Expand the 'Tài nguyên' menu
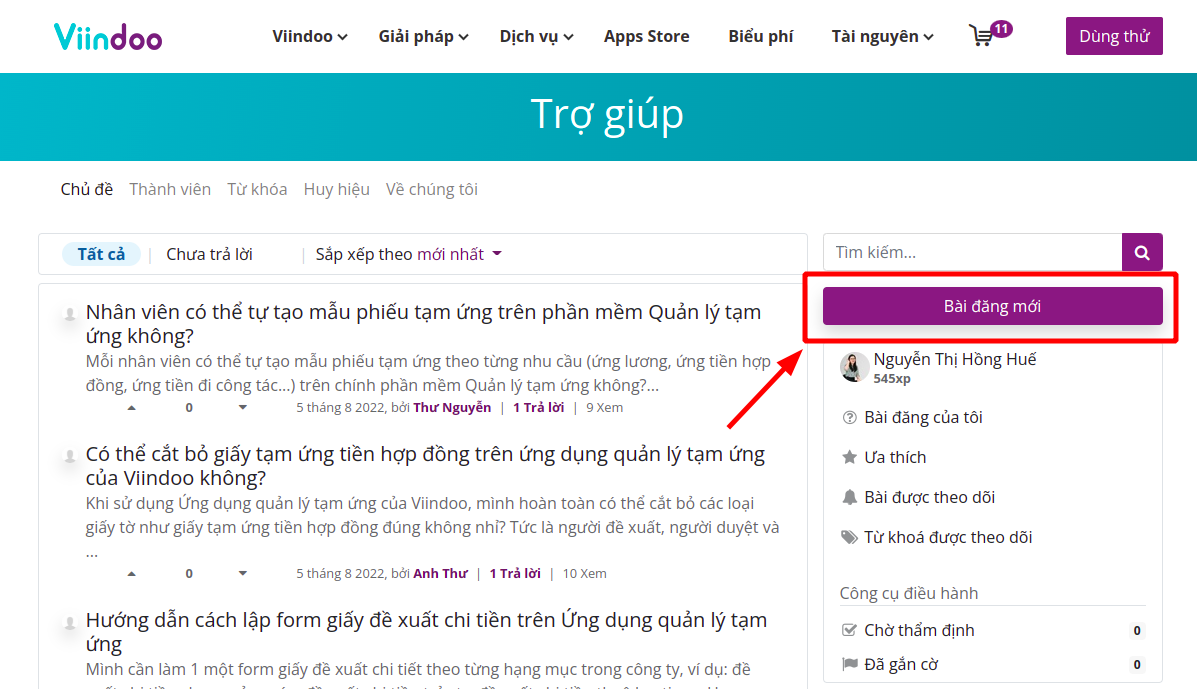Image resolution: width=1197 pixels, height=689 pixels. click(x=882, y=37)
